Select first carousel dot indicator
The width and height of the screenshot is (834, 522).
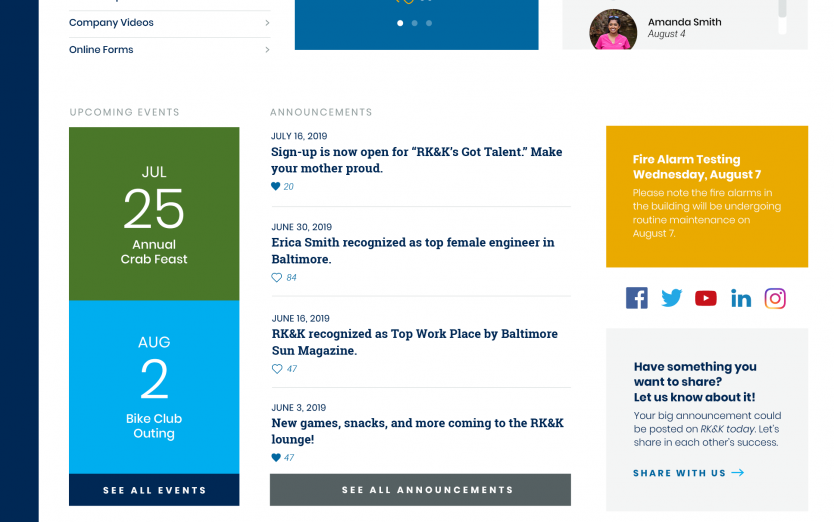click(400, 22)
